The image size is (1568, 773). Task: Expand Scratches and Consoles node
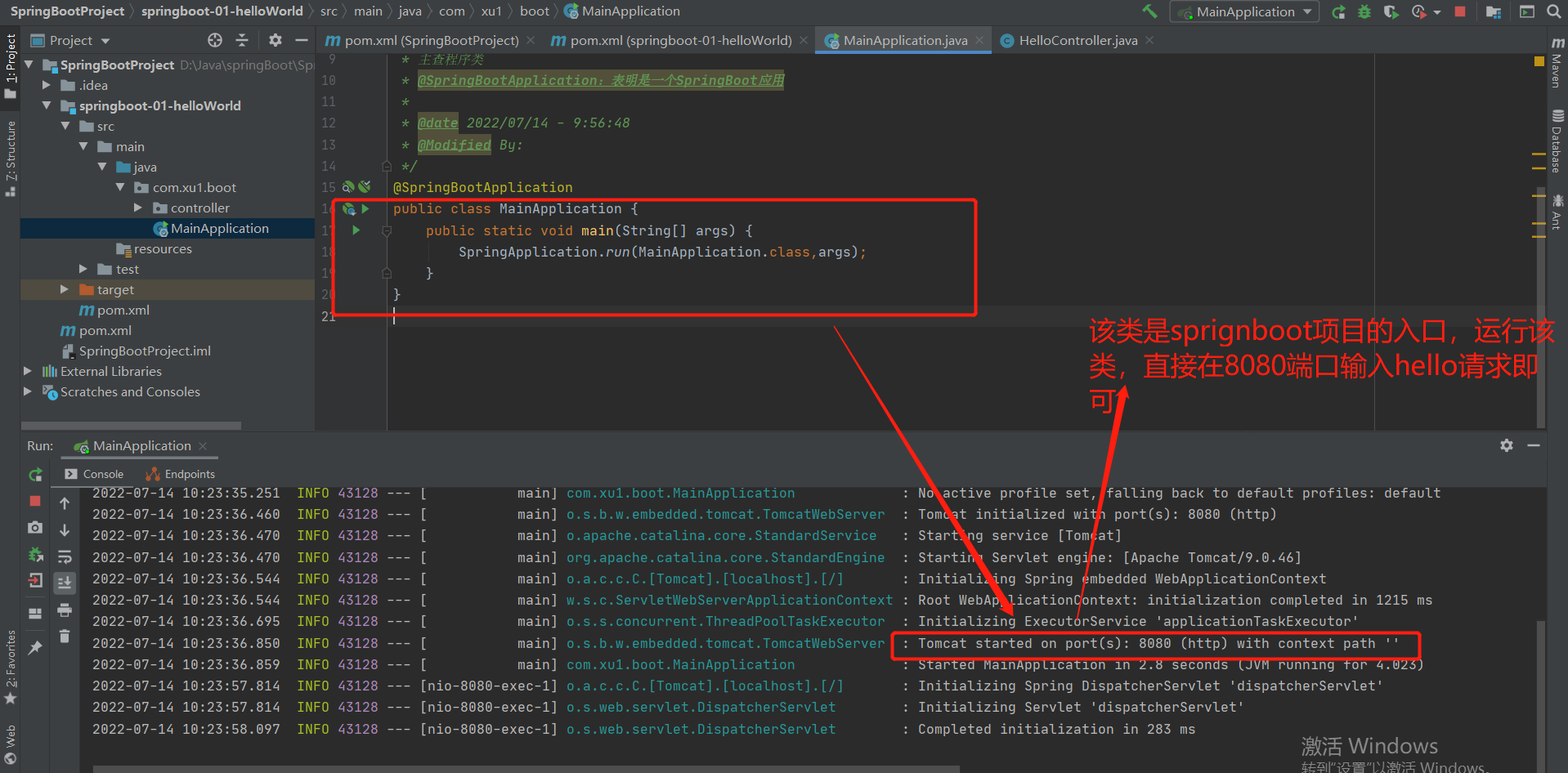click(x=28, y=391)
